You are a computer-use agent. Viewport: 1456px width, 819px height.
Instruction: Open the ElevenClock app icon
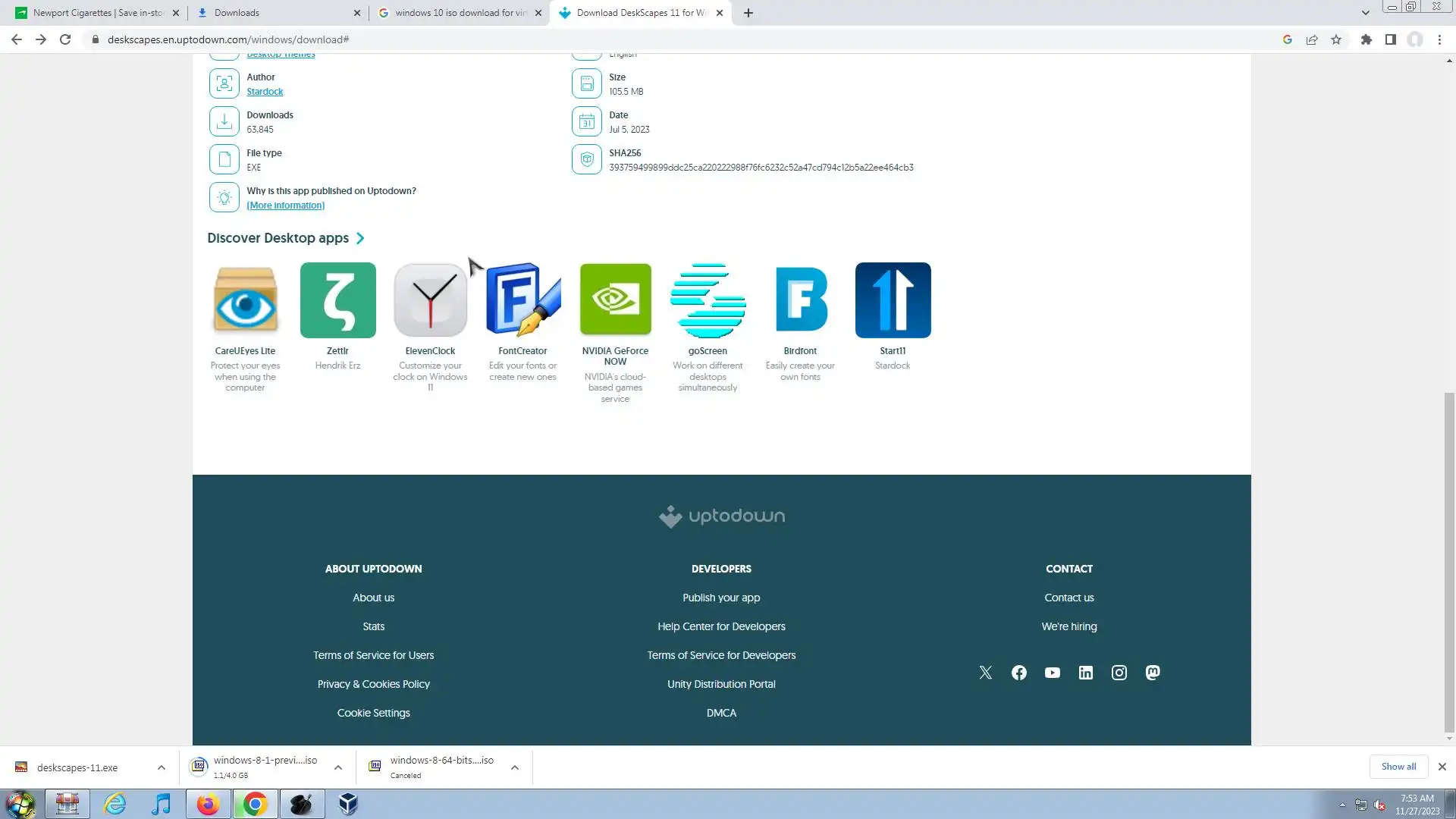pyautogui.click(x=430, y=300)
